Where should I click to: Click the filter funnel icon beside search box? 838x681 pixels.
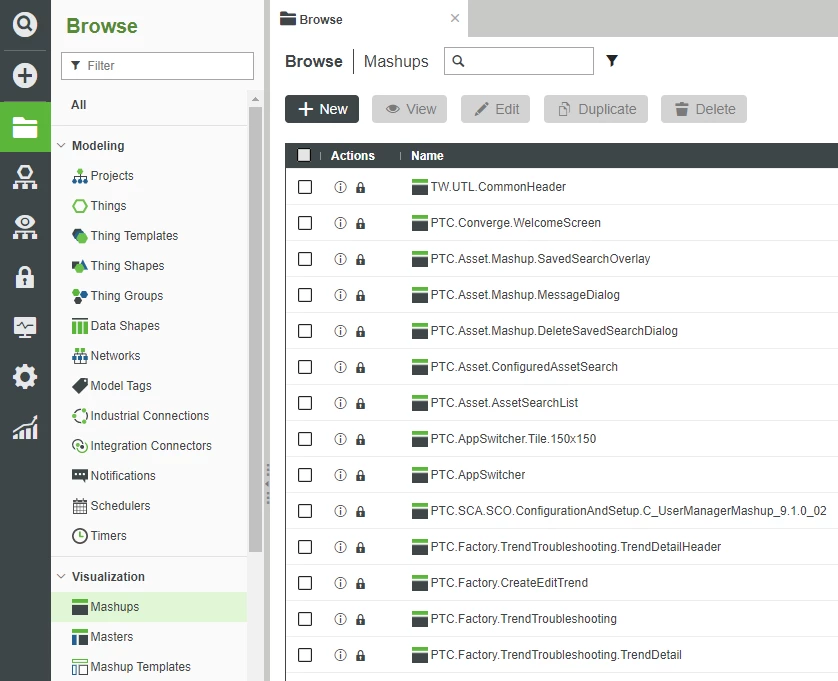pyautogui.click(x=612, y=61)
